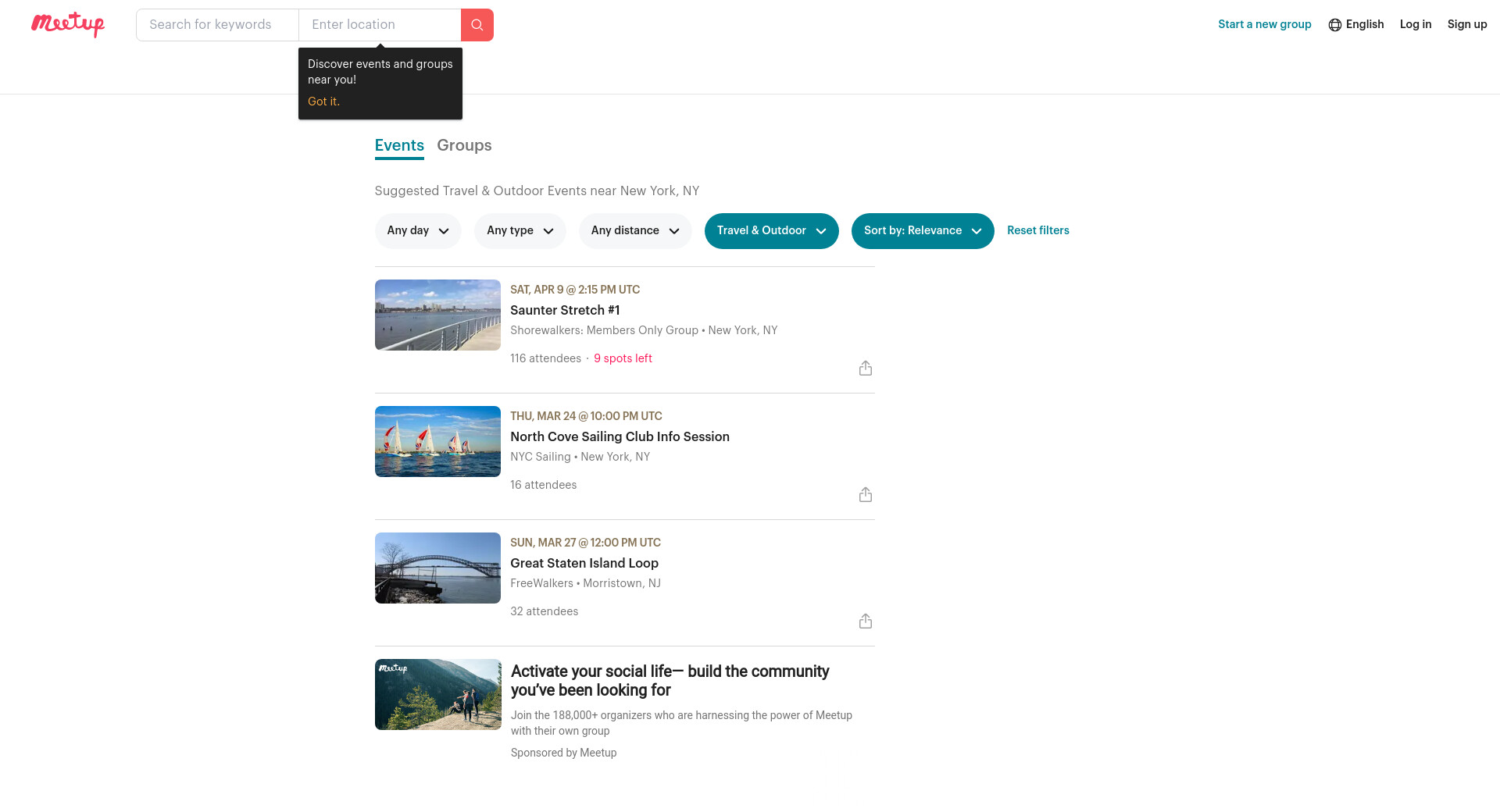Switch to the Groups tab
This screenshot has width=1500, height=812.
click(464, 146)
